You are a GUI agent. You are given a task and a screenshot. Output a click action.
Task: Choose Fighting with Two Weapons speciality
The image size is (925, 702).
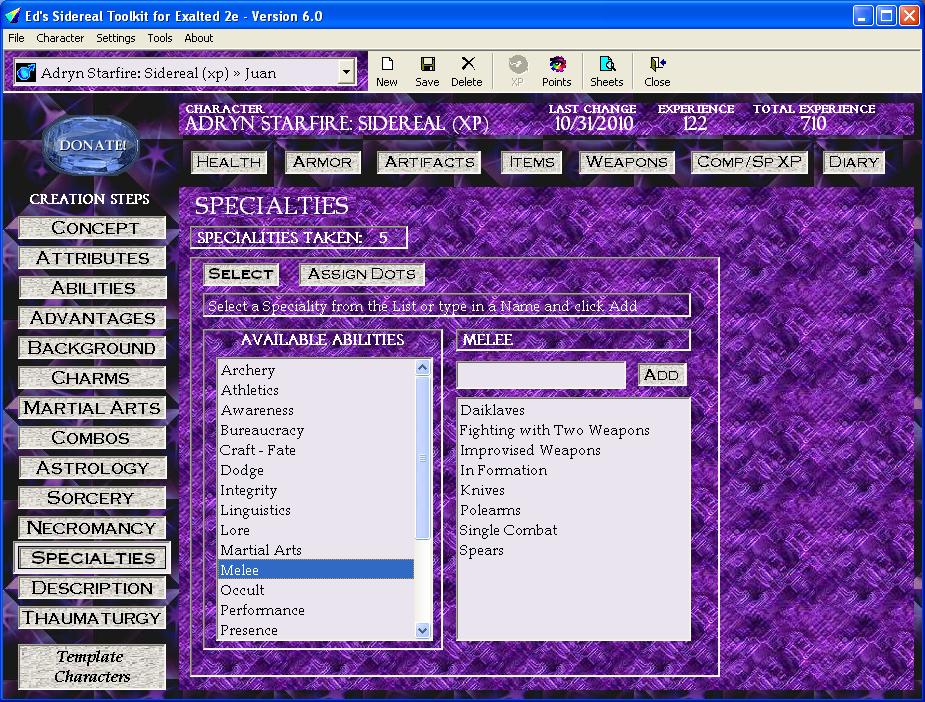pos(573,431)
